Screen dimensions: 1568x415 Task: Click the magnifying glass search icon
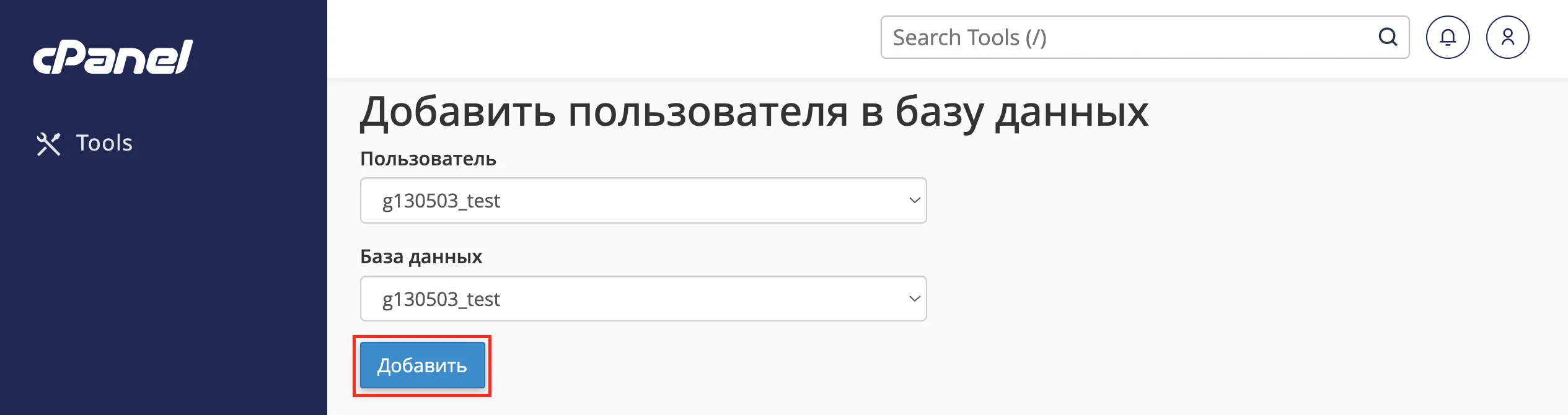(1388, 37)
